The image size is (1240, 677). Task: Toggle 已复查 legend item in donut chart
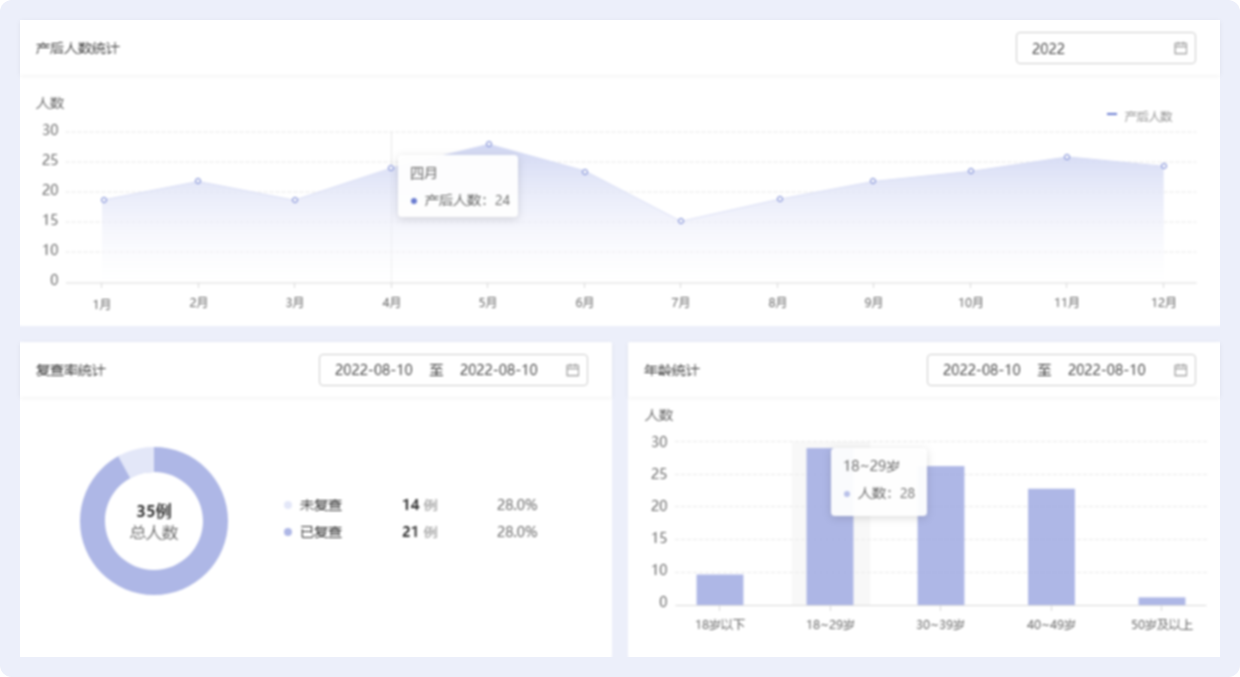coord(313,532)
